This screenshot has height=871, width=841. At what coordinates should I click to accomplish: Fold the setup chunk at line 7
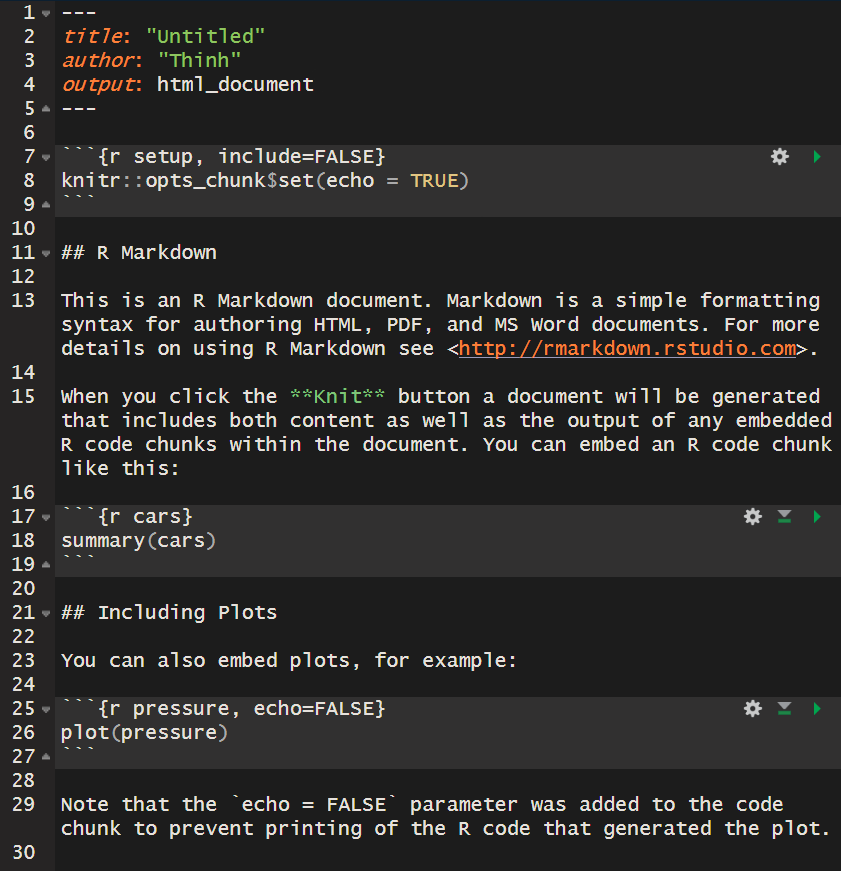click(46, 157)
